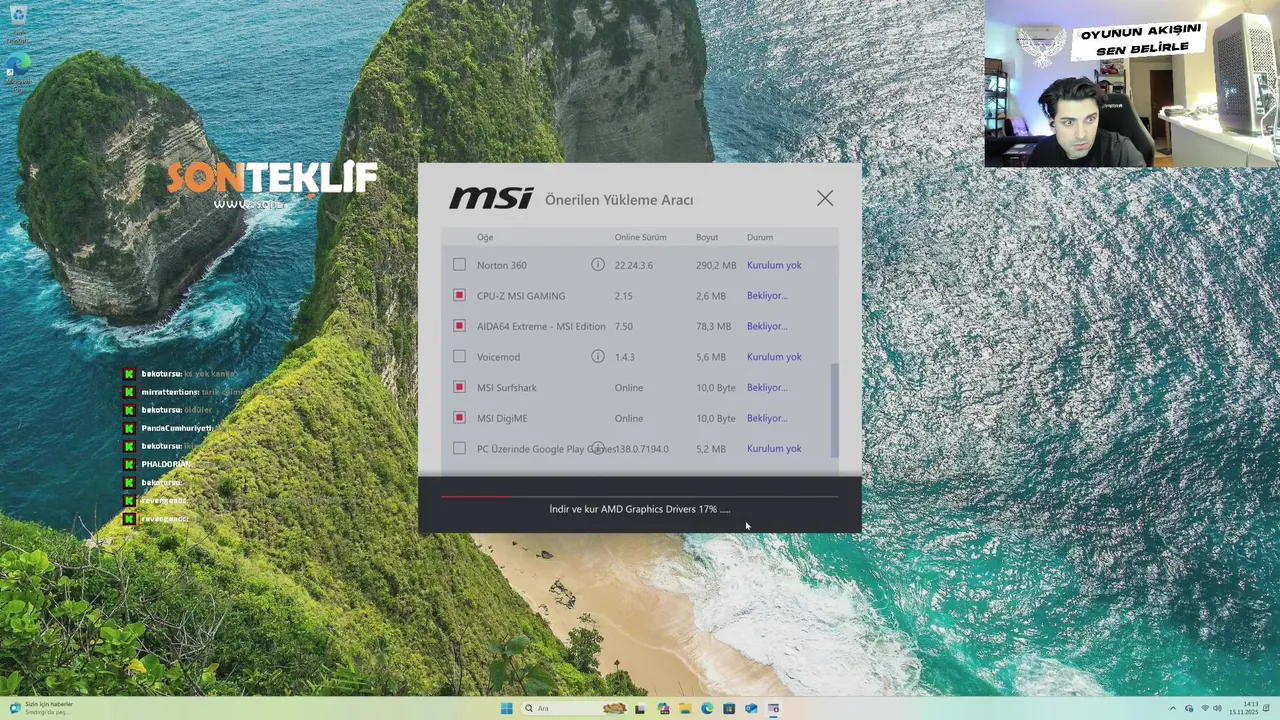Tick the Norton 360 checkbox
This screenshot has height=720, width=1280.
tap(459, 265)
